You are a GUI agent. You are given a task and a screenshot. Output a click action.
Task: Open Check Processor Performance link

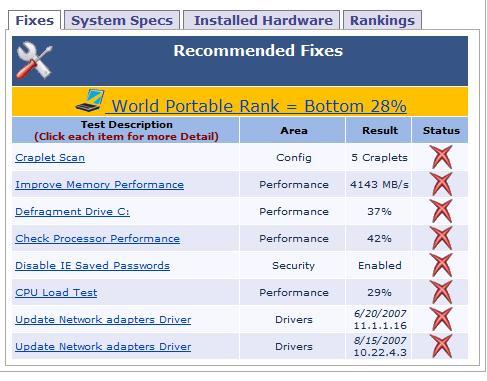point(97,238)
